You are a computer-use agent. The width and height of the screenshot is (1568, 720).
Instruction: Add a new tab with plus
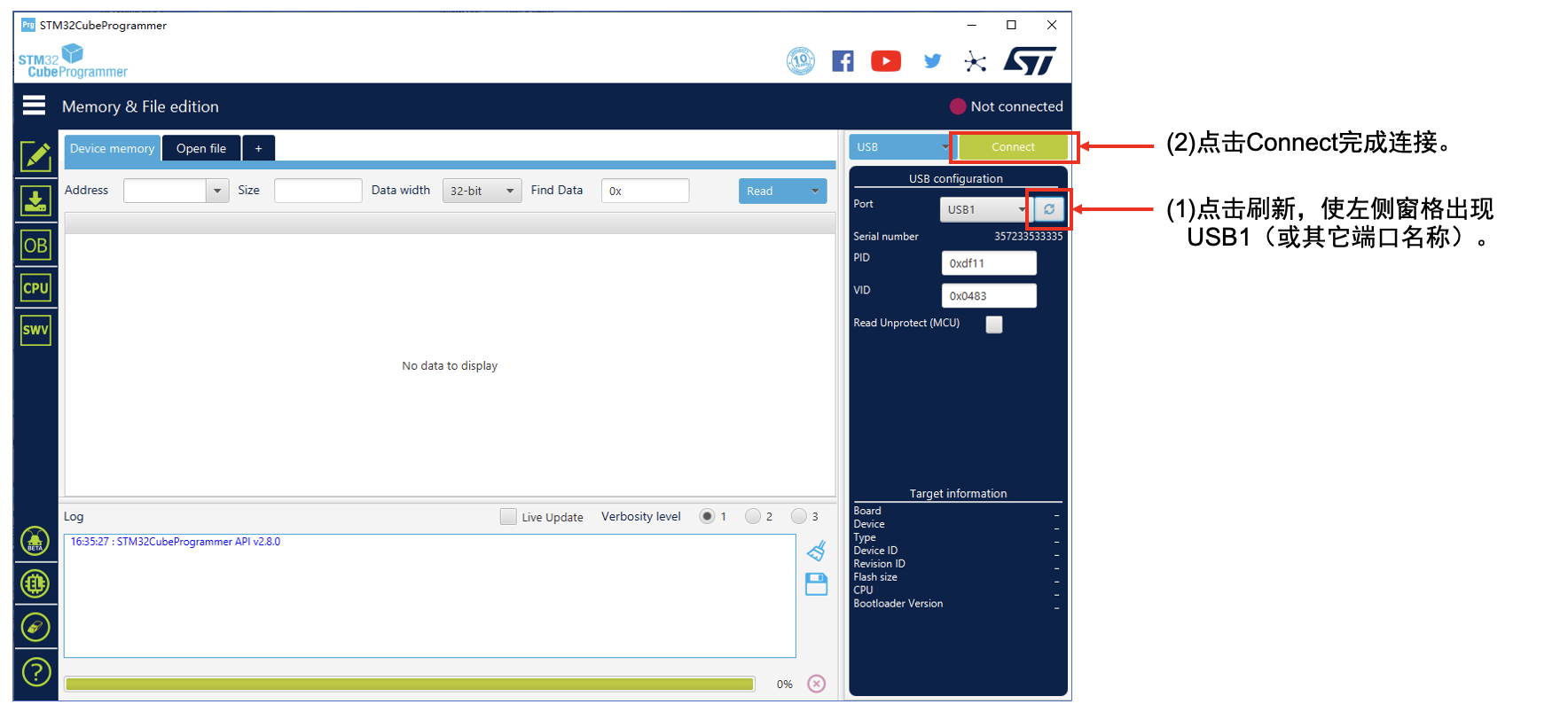[x=259, y=149]
